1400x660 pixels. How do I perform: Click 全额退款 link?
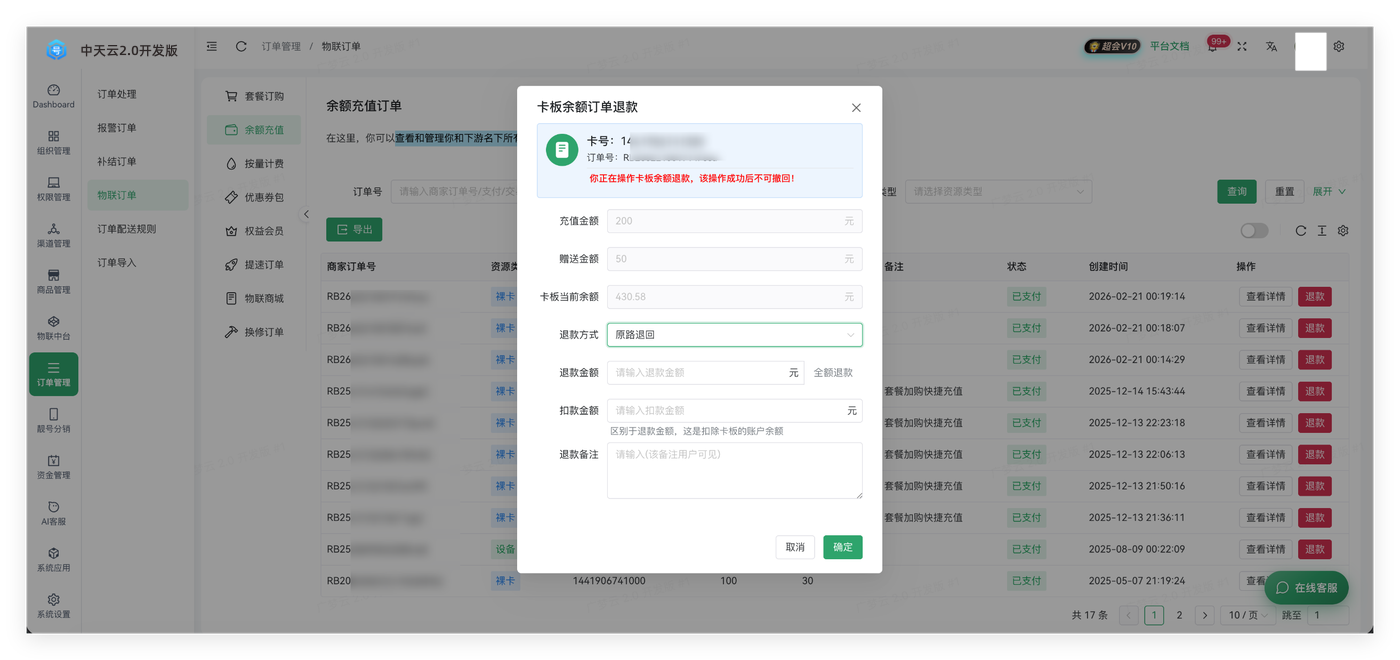833,373
